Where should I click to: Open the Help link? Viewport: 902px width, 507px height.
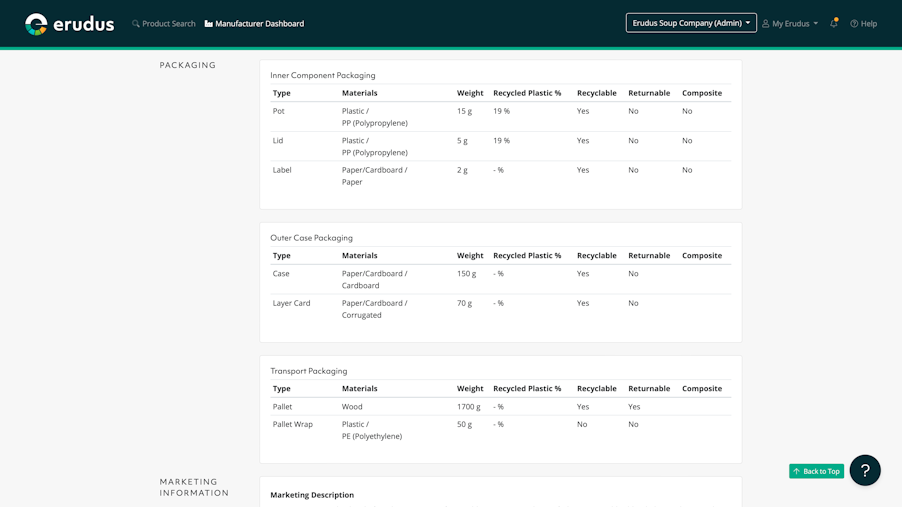click(x=863, y=24)
